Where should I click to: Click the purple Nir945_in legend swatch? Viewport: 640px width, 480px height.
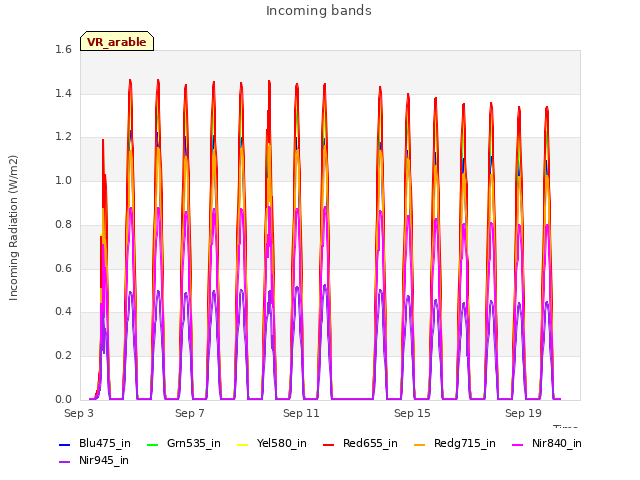(x=64, y=462)
